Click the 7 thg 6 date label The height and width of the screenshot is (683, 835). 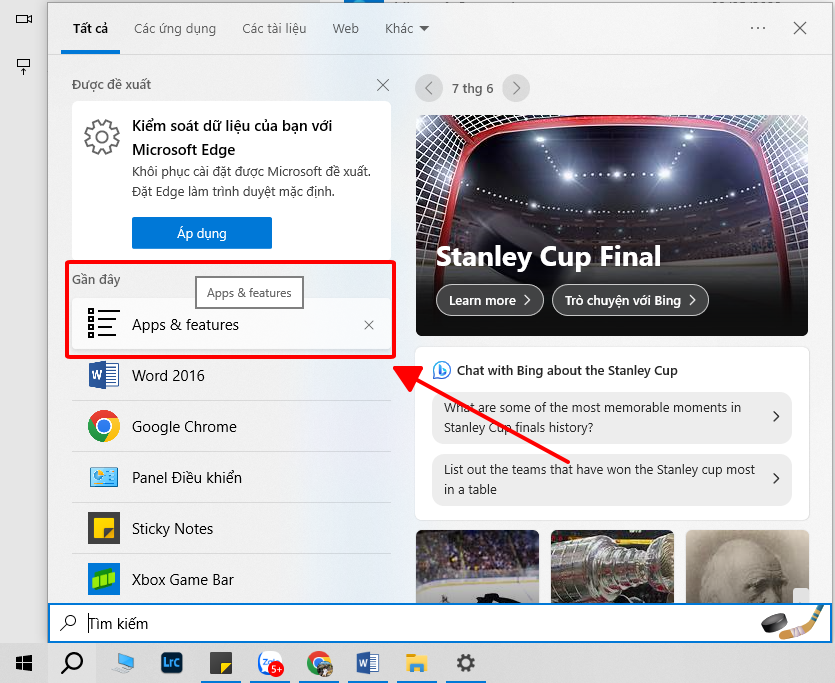coord(472,88)
